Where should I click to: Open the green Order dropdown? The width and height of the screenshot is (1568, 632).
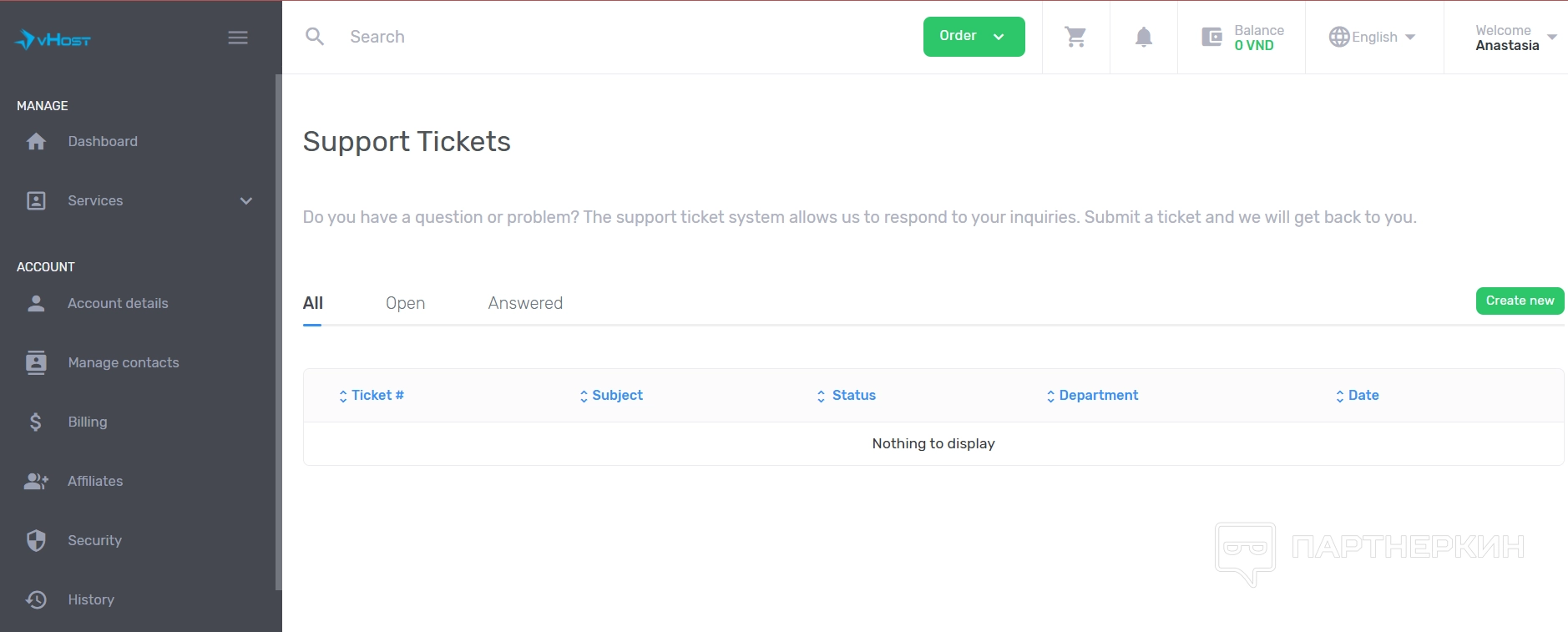coord(974,37)
